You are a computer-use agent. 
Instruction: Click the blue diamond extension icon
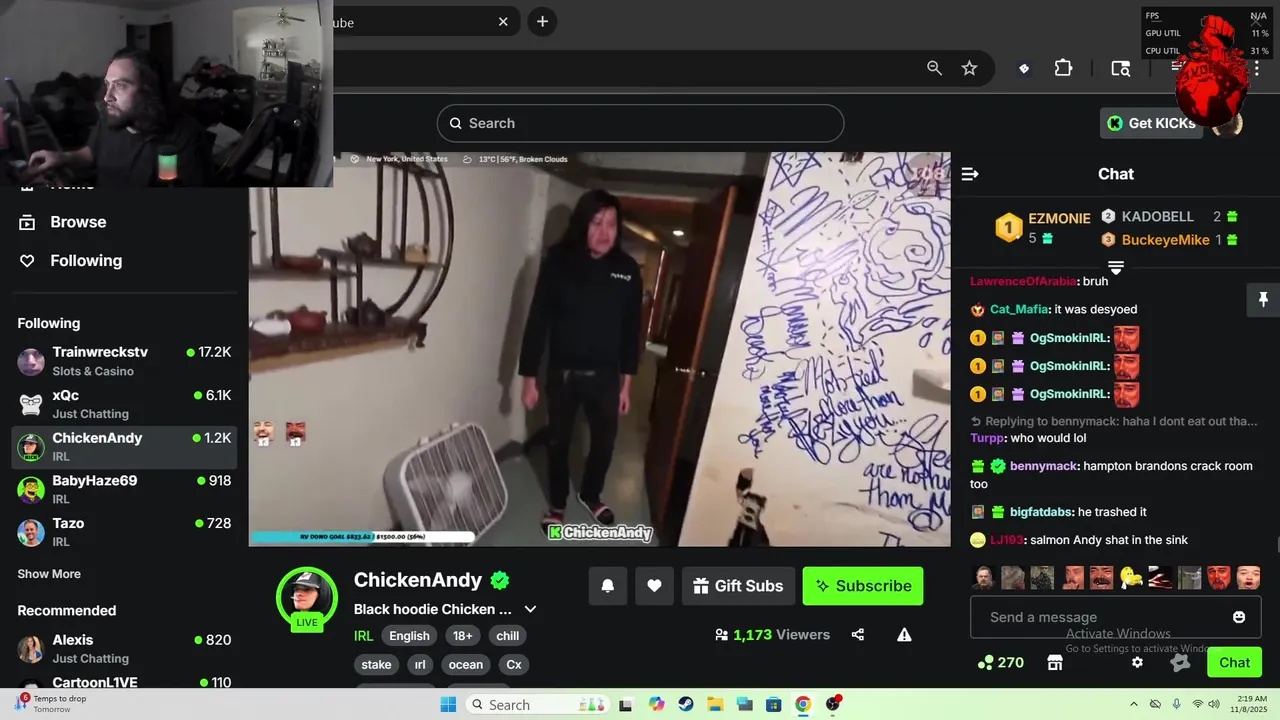[x=1024, y=68]
